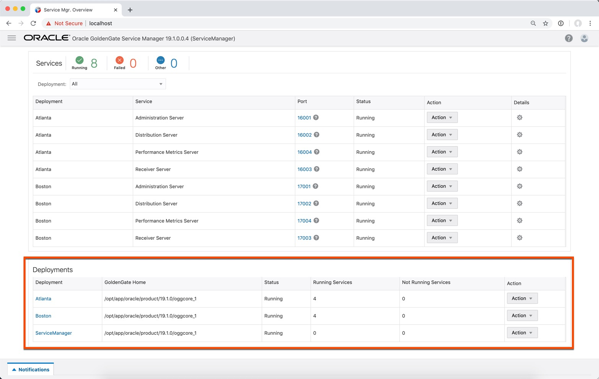Open Action dropdown for Boston Performance Metrics Server

tap(442, 220)
